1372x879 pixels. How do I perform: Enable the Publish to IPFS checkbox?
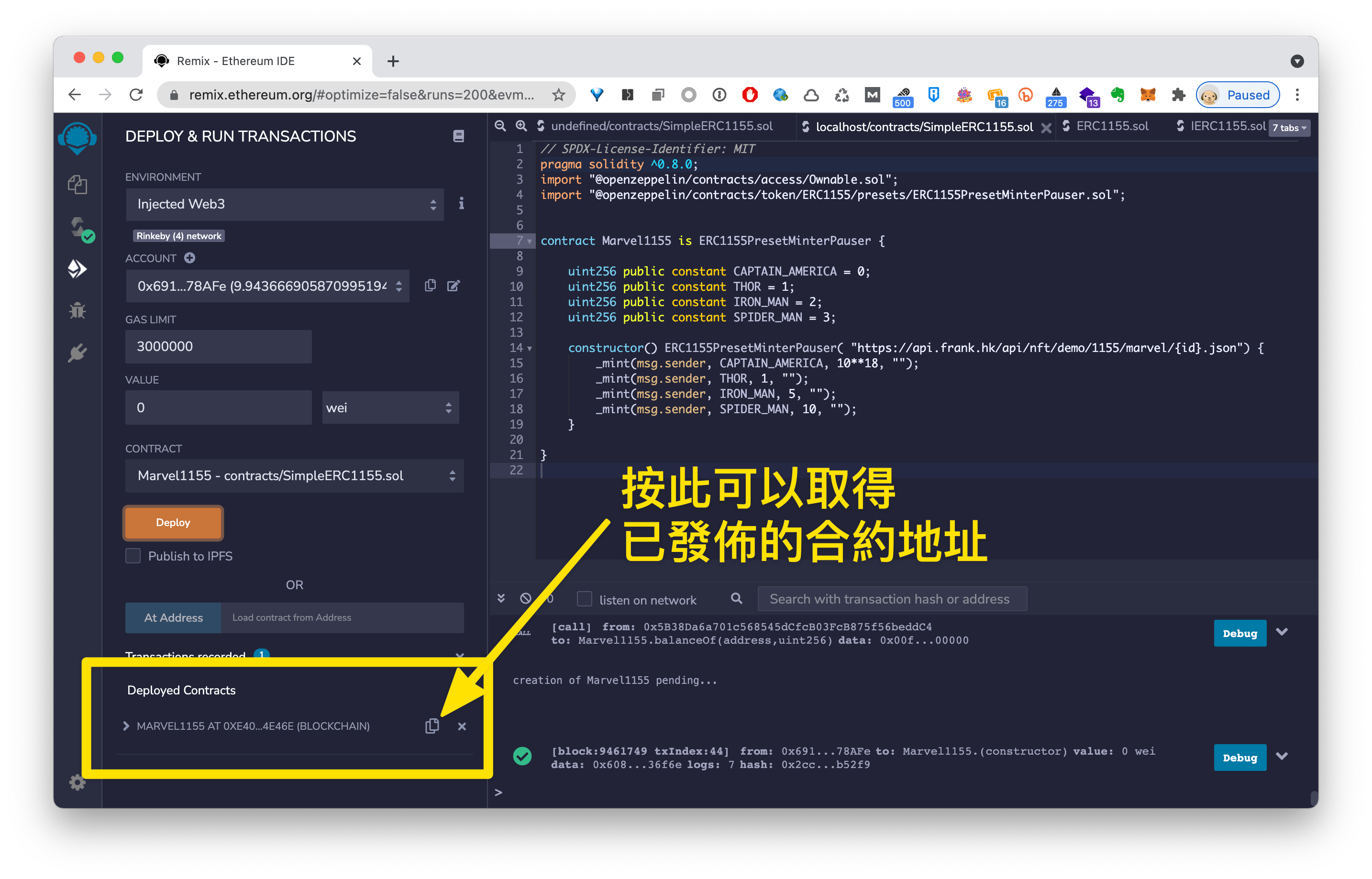coord(133,556)
